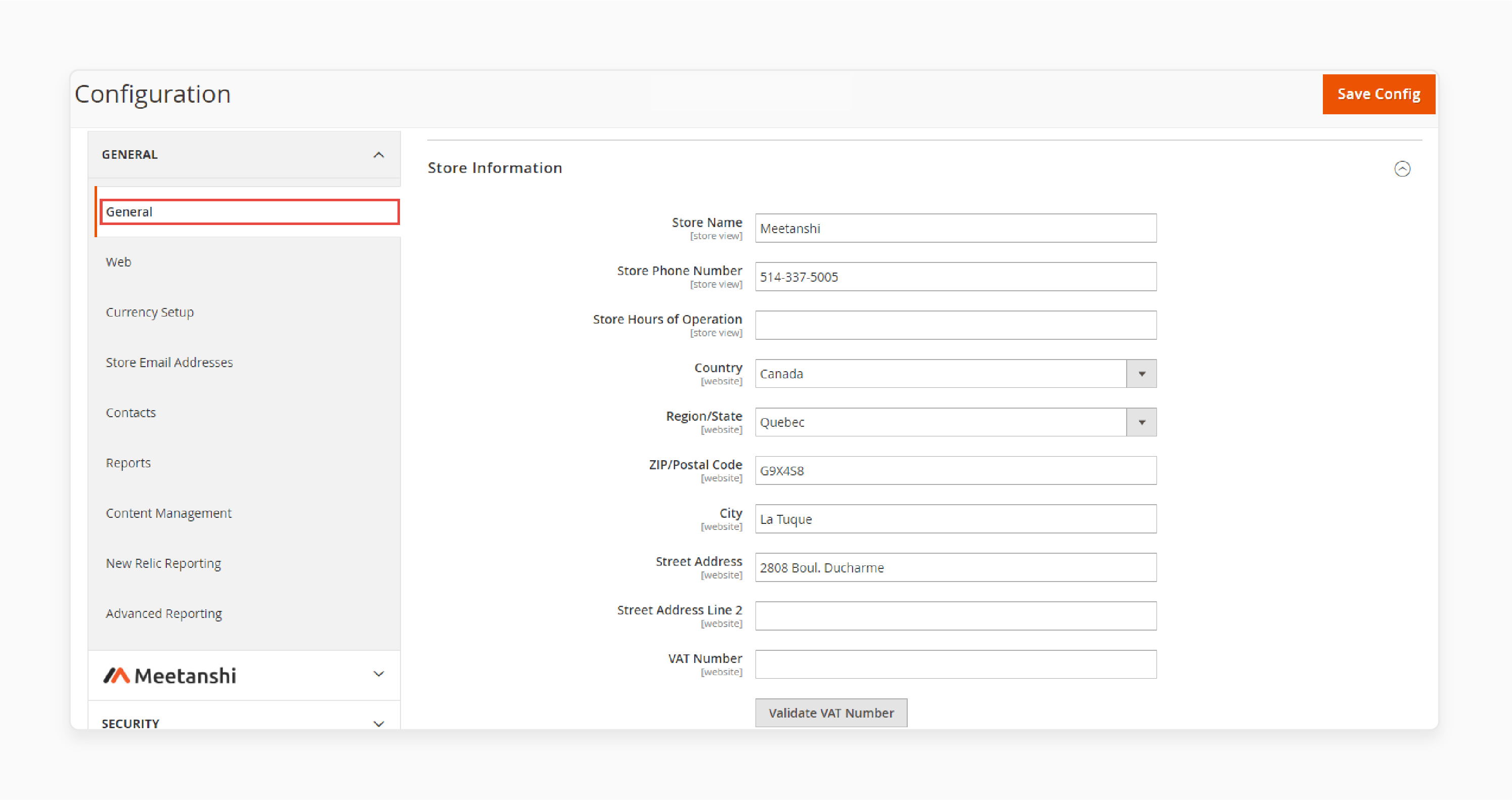The image size is (1512, 800).
Task: Open the Web settings item
Action: [x=118, y=262]
